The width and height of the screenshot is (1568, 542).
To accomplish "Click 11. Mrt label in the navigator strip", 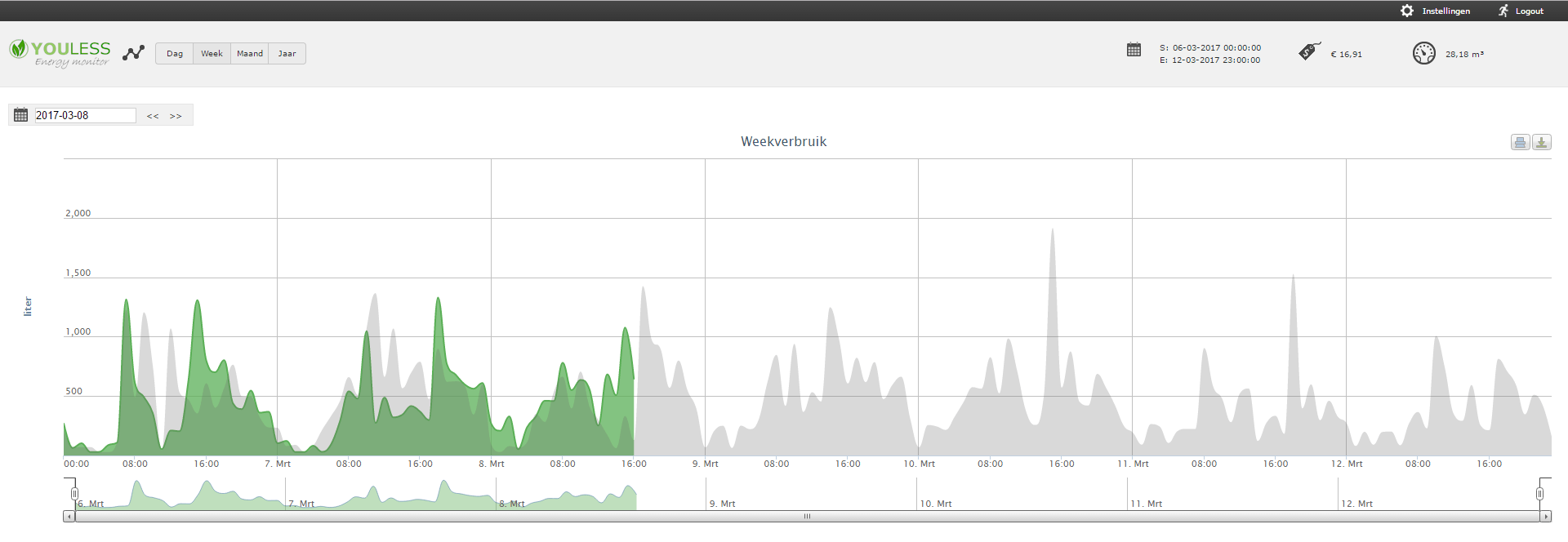I will coord(1147,504).
